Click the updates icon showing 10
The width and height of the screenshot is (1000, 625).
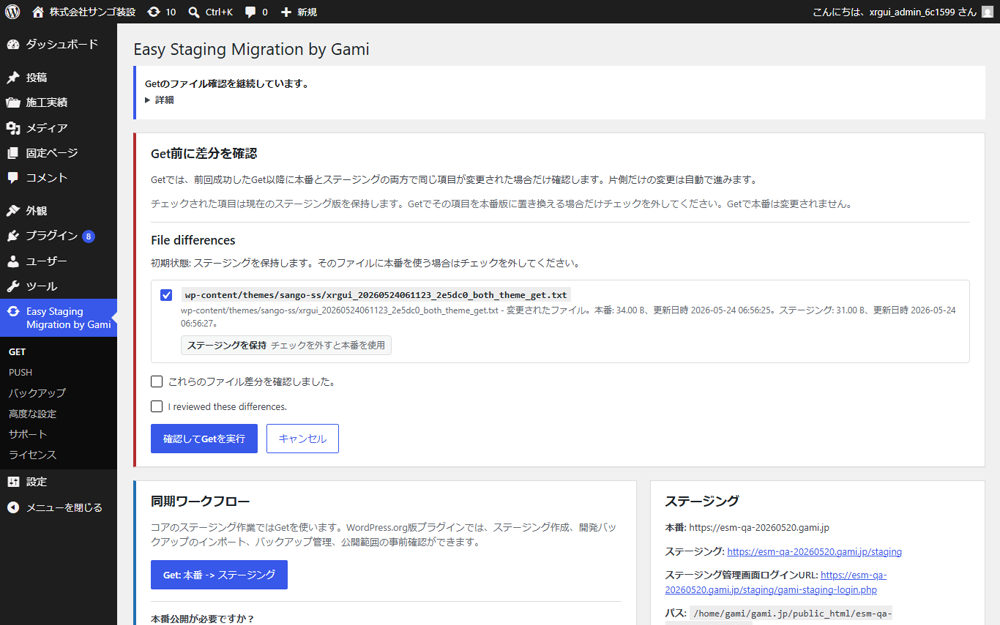tap(154, 11)
